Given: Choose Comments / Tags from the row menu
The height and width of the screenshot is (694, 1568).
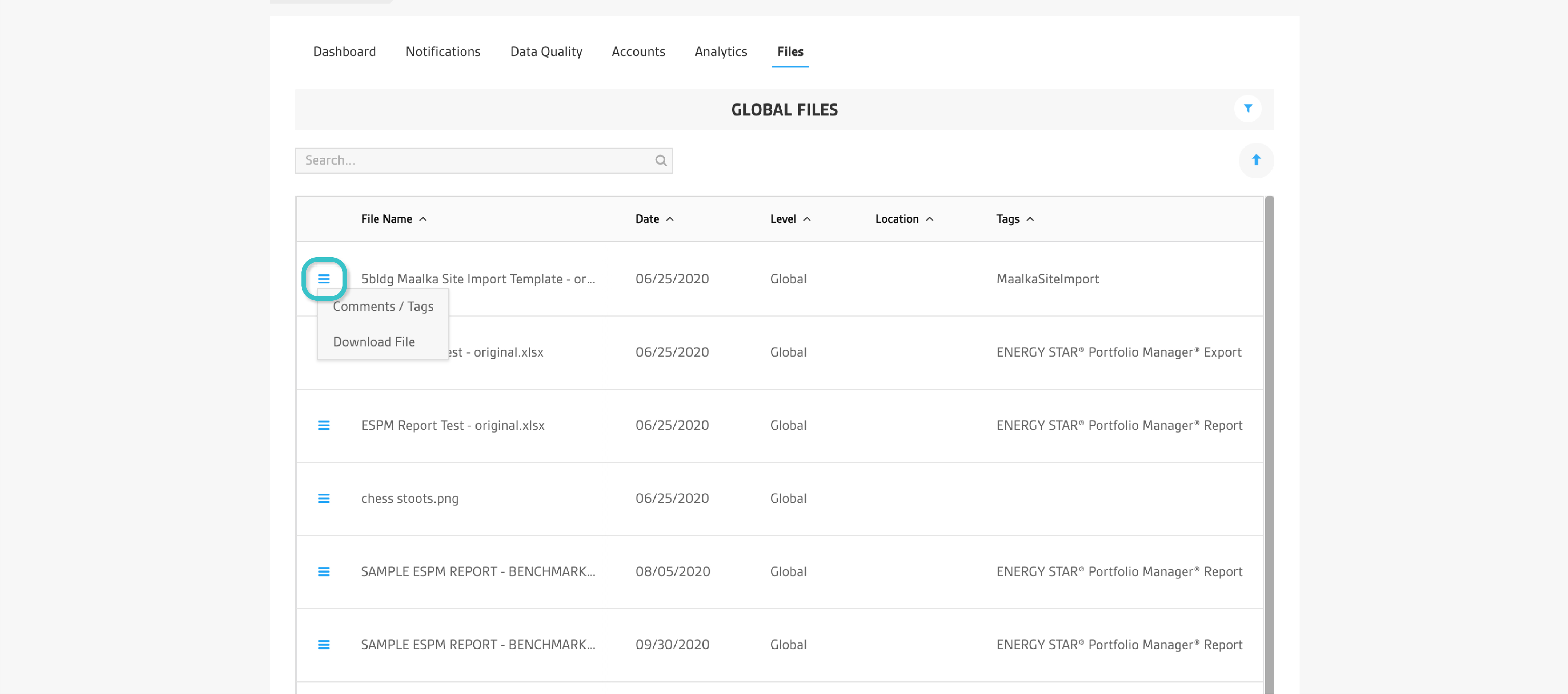Looking at the screenshot, I should [x=383, y=307].
